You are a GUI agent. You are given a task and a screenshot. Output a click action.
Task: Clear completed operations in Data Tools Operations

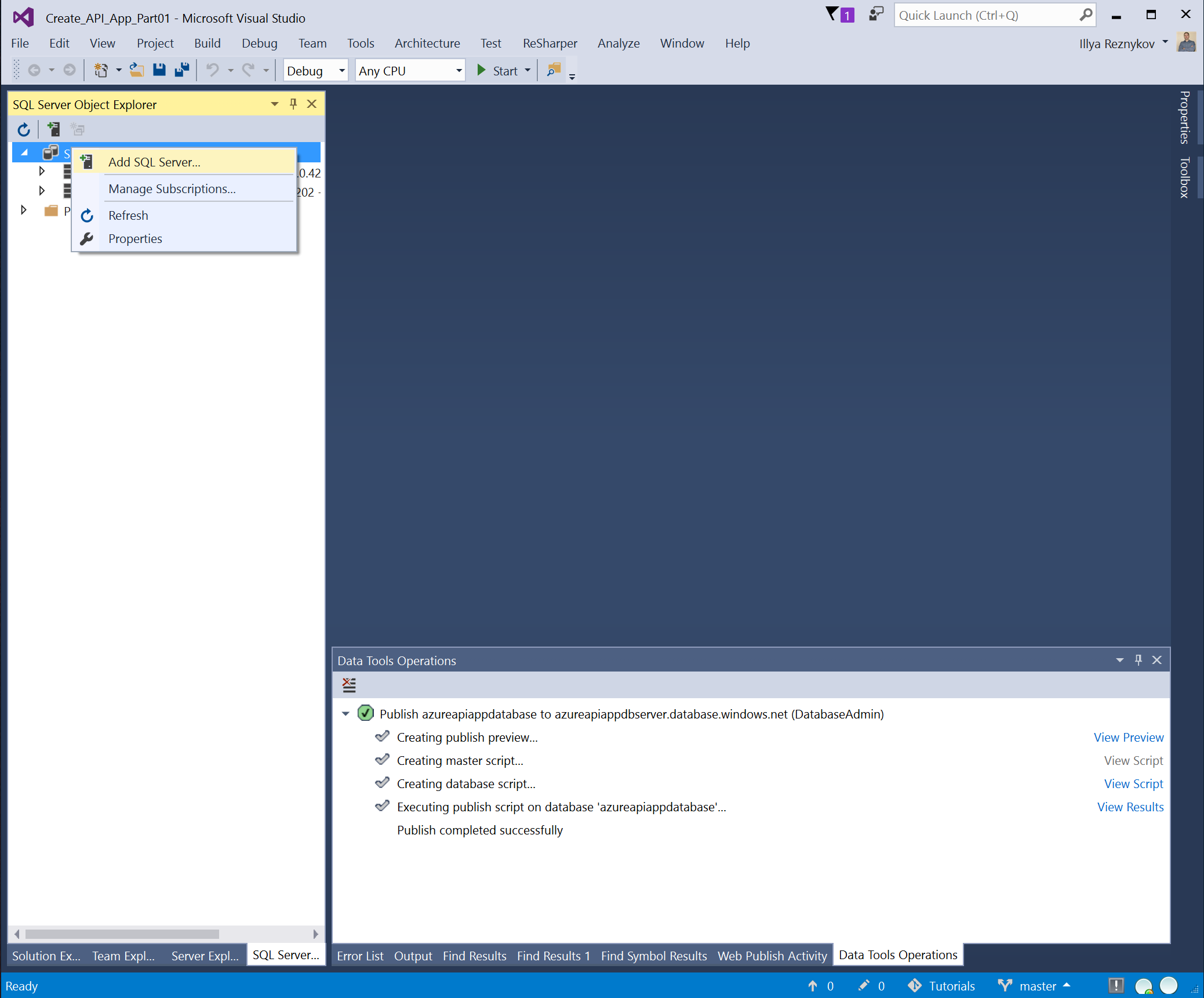tap(349, 685)
